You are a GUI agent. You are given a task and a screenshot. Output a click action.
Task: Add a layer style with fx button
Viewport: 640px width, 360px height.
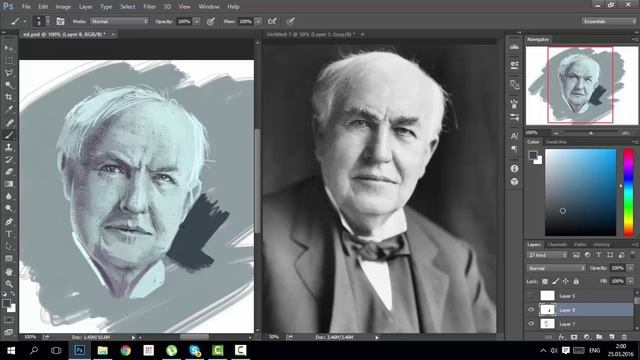pos(562,337)
